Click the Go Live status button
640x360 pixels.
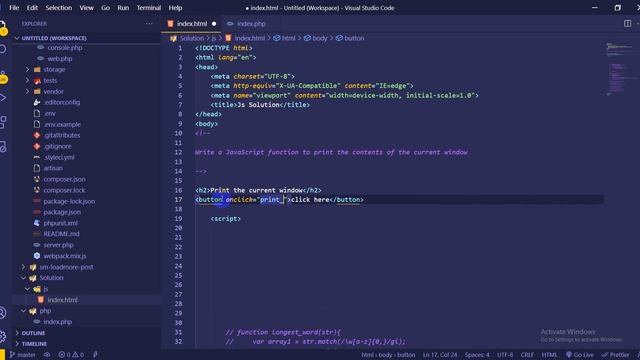(x=580, y=355)
